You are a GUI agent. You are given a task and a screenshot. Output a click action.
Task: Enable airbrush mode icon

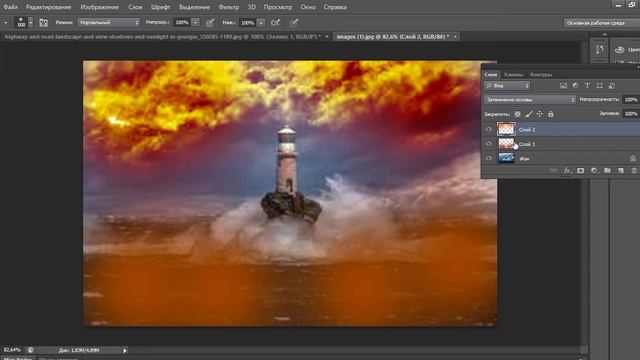(x=276, y=23)
